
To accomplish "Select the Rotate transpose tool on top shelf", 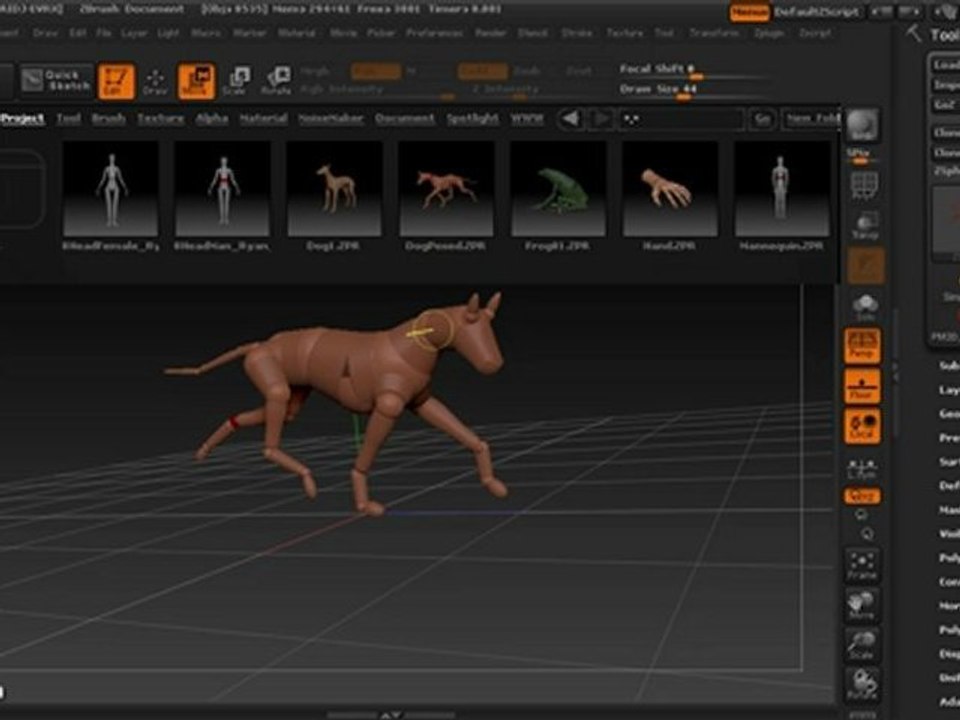I will 277,81.
